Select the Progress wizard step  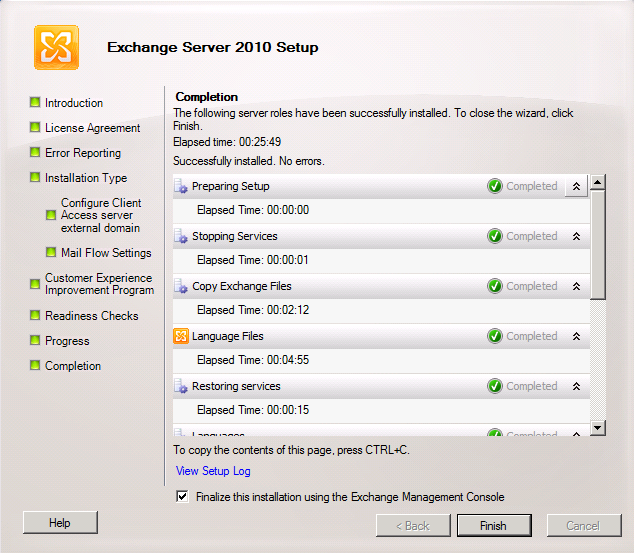67,341
